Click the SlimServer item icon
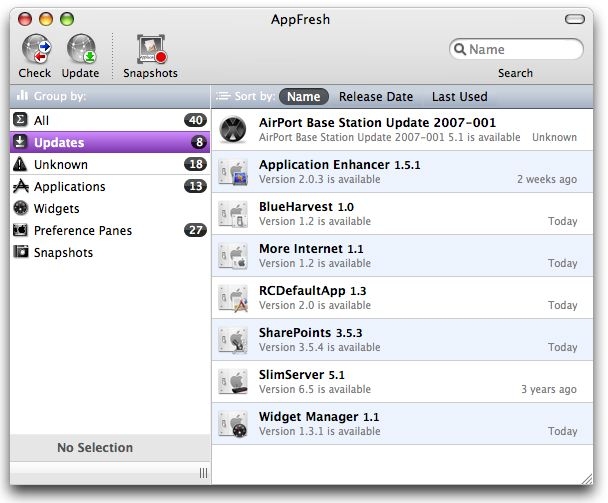Screen dimensions: 608x503 (x=233, y=382)
